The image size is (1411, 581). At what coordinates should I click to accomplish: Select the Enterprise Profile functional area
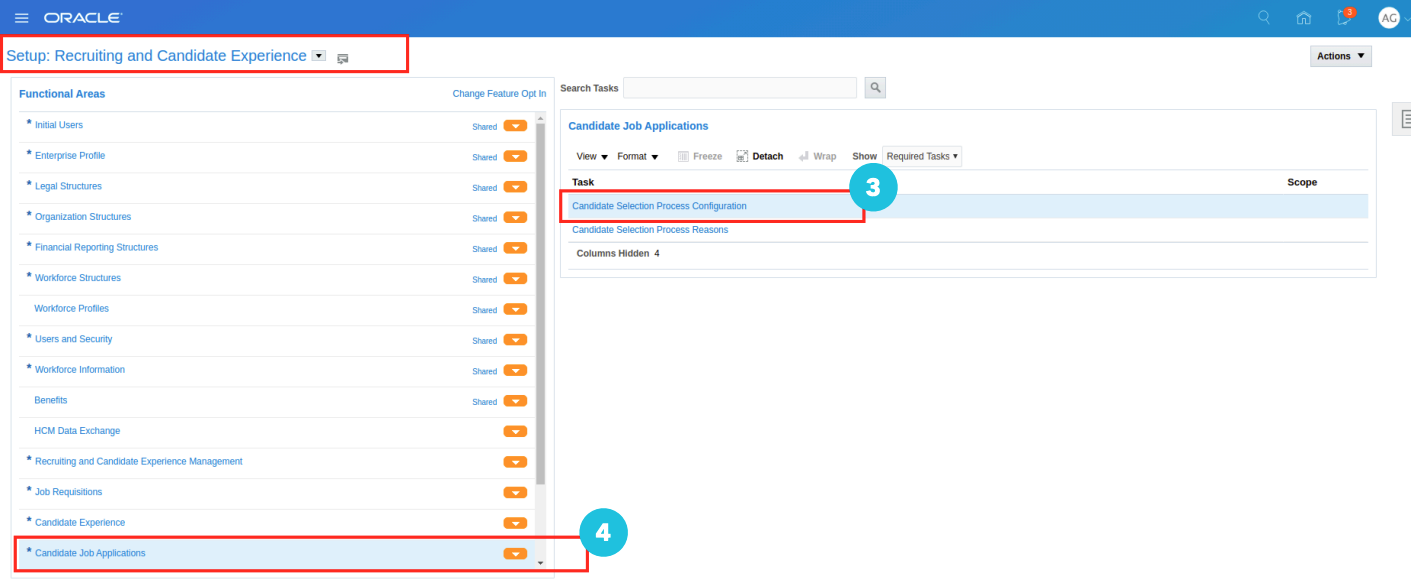coord(70,156)
